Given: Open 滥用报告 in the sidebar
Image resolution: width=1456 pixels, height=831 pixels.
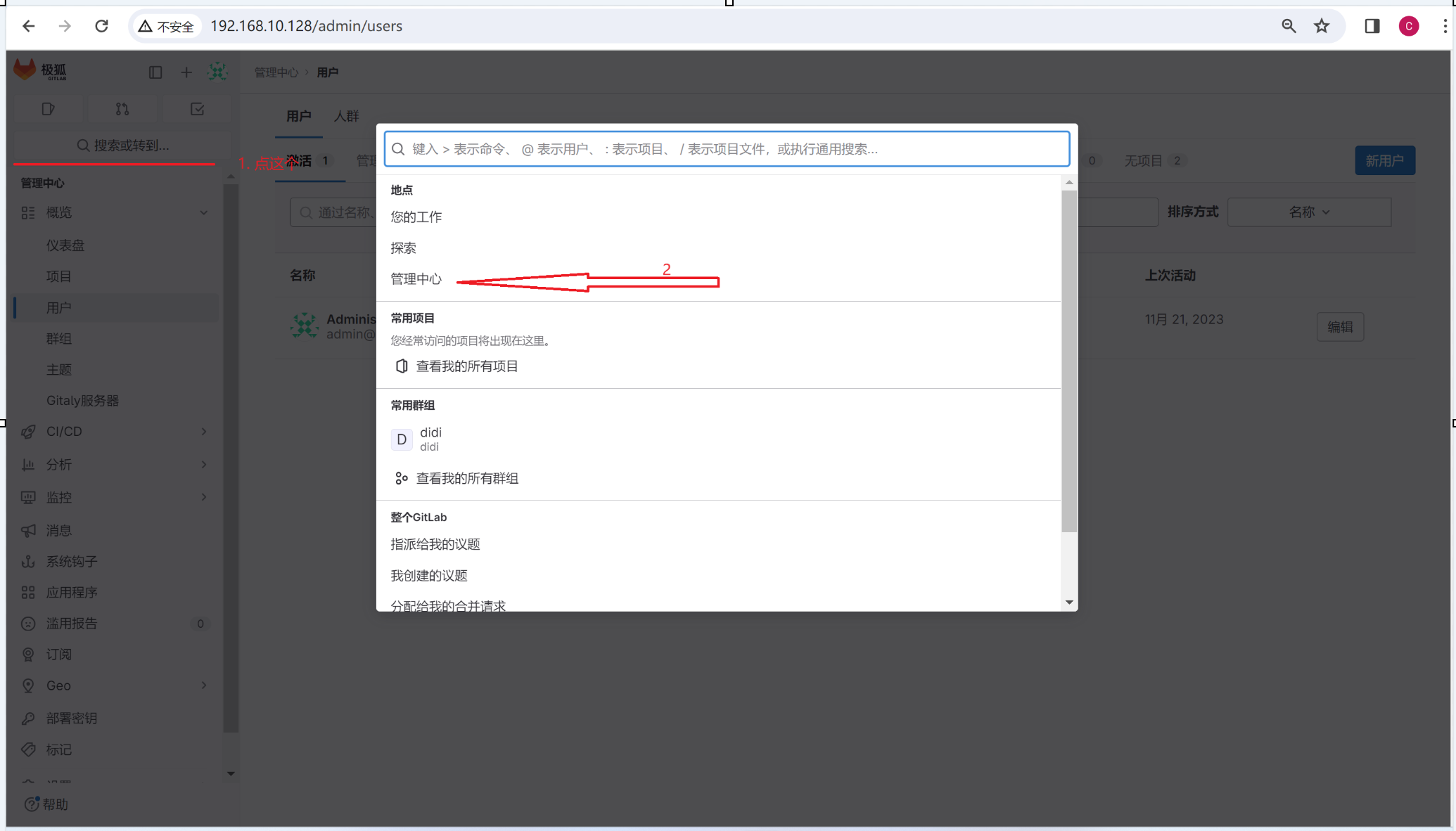Looking at the screenshot, I should (117, 624).
